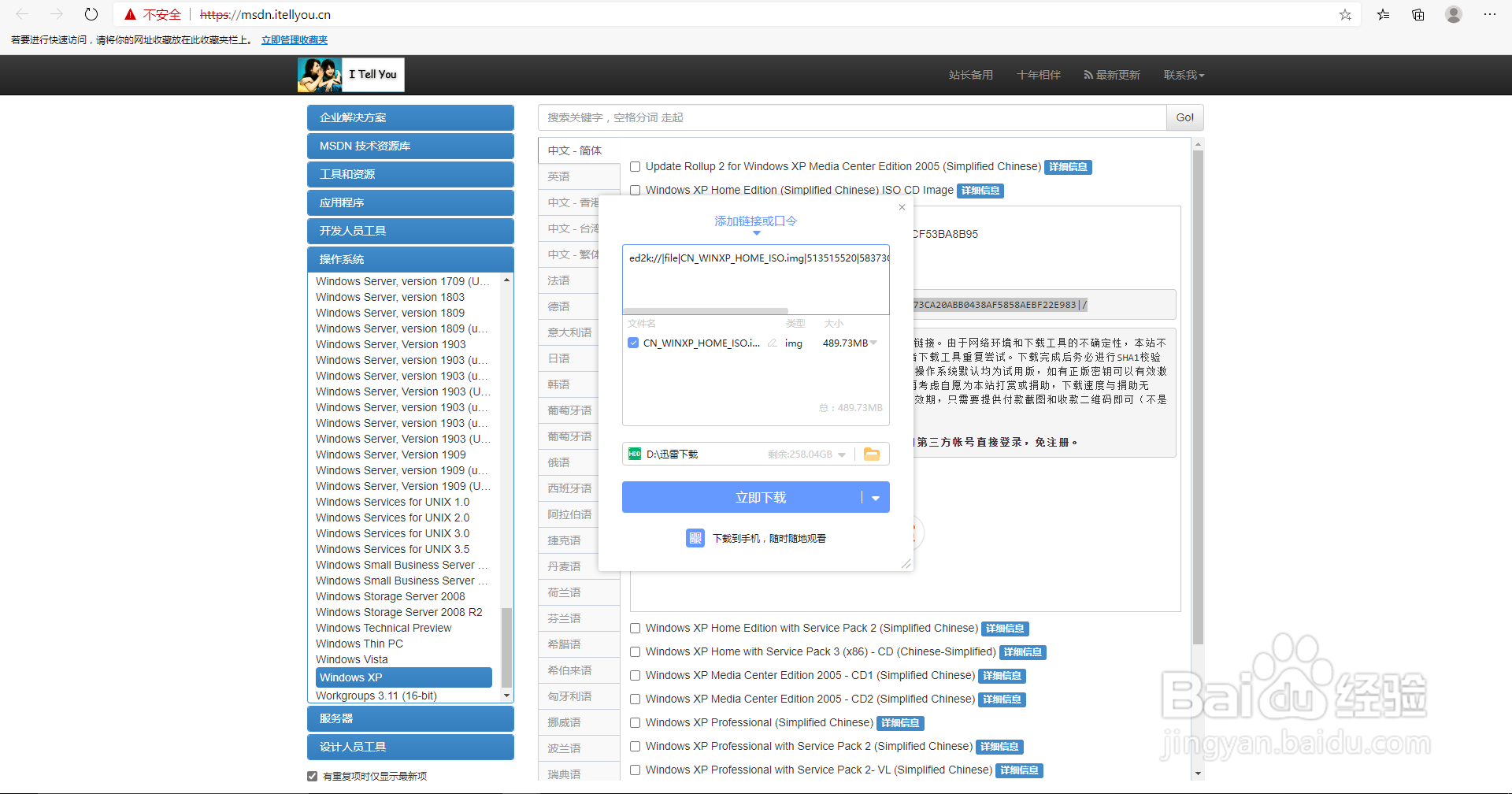Add this page to favorites star icon

(x=1345, y=14)
